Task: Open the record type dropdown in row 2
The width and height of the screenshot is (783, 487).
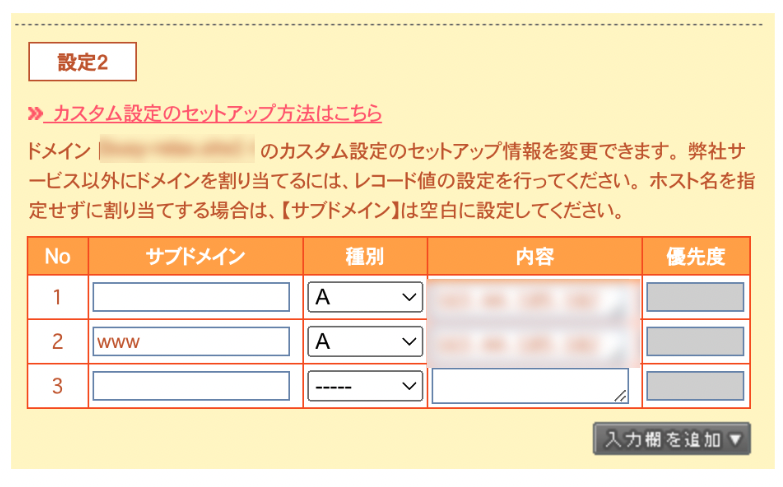Action: pyautogui.click(x=365, y=341)
